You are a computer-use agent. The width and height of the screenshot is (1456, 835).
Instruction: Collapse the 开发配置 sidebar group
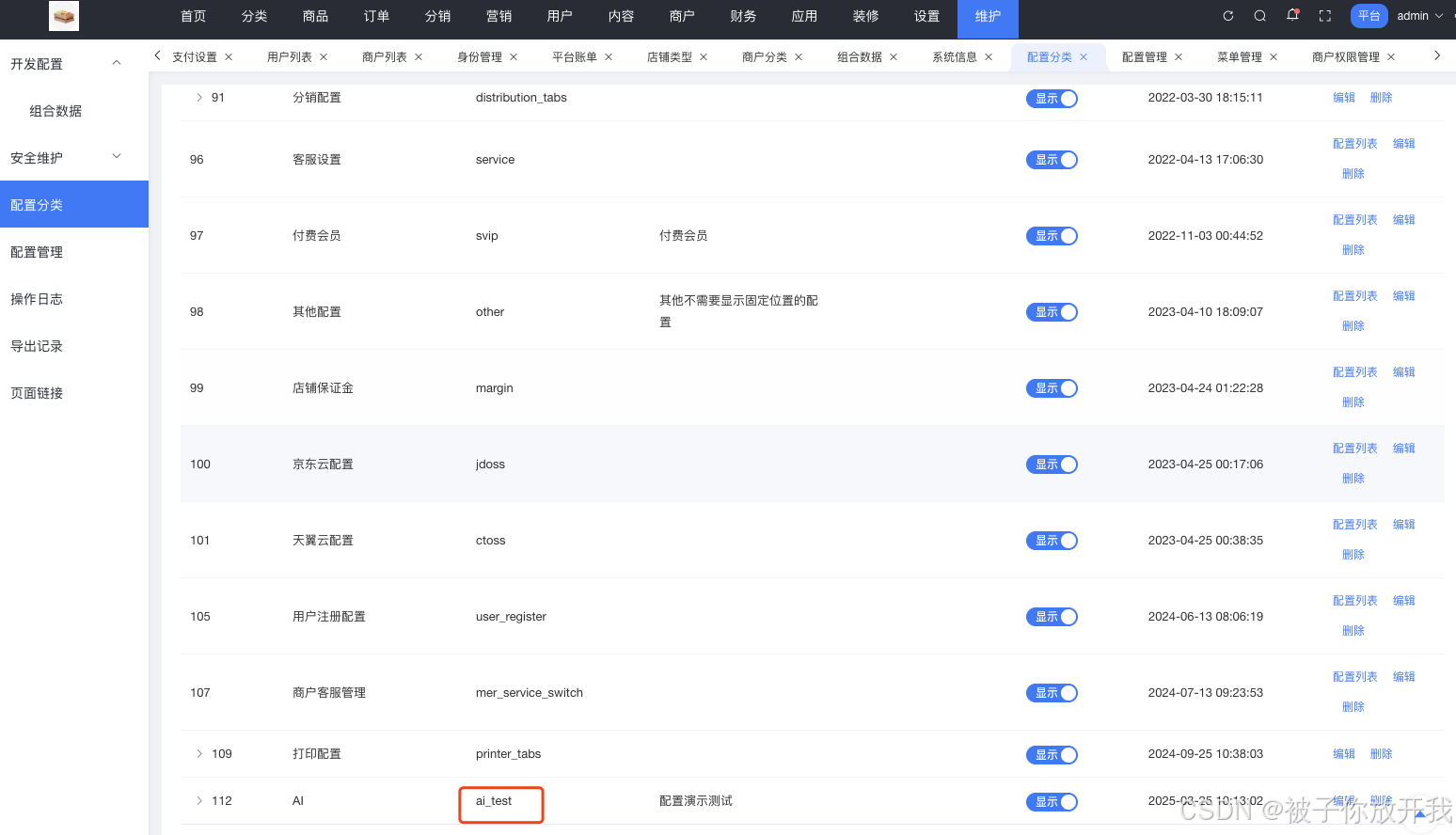[x=117, y=63]
